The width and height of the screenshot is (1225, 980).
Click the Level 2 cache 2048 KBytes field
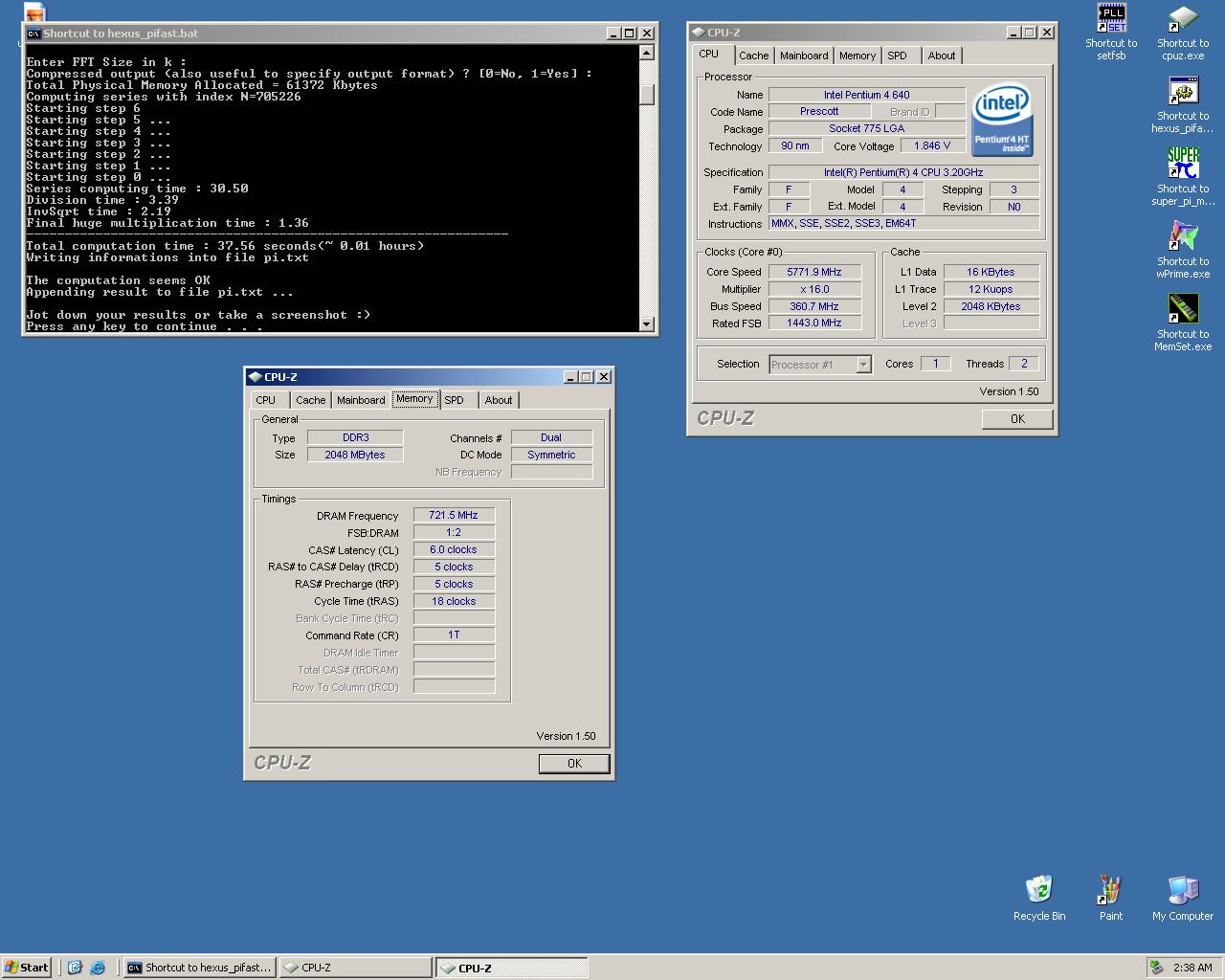991,306
